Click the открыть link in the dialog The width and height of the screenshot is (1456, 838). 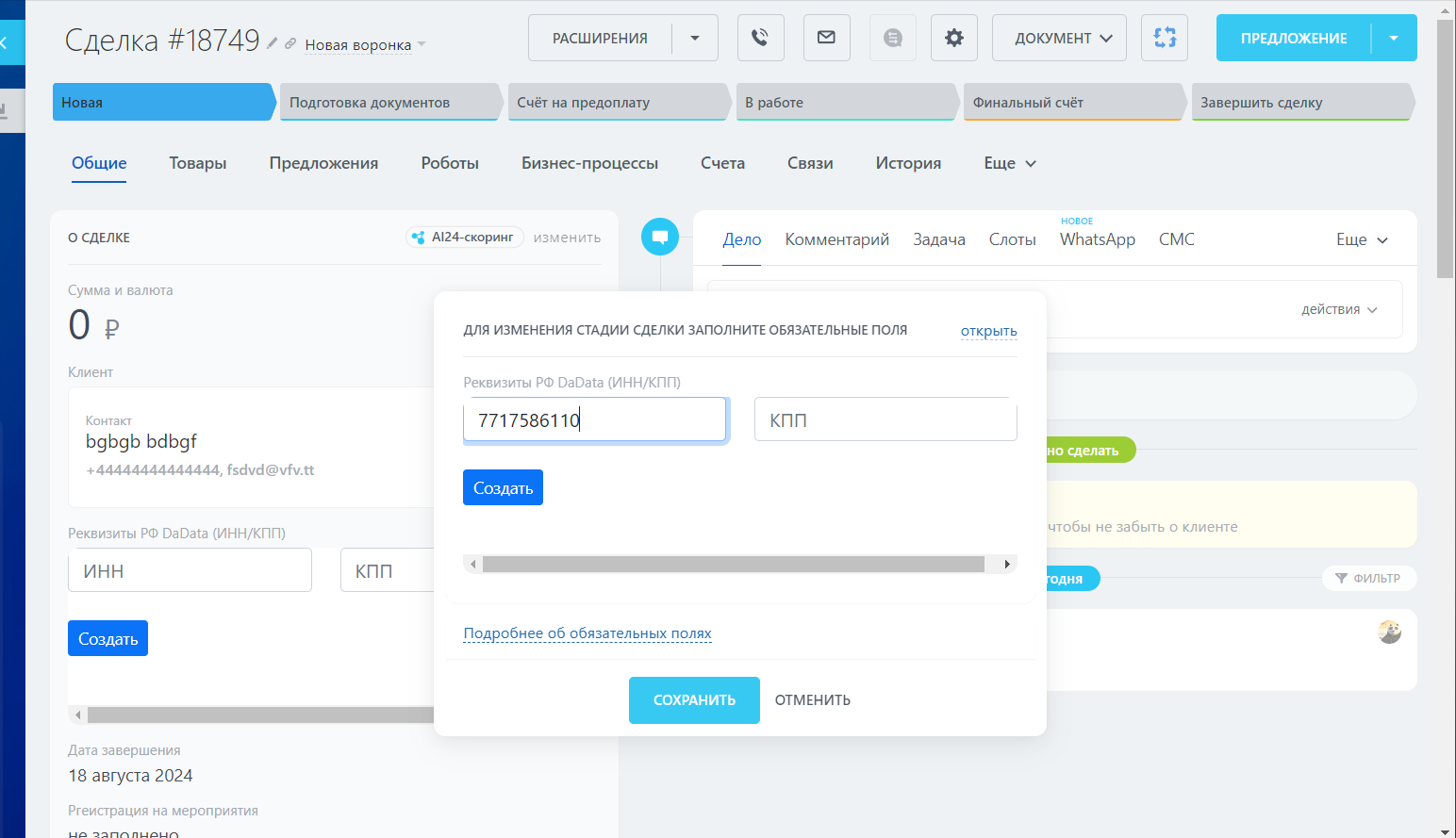point(988,331)
